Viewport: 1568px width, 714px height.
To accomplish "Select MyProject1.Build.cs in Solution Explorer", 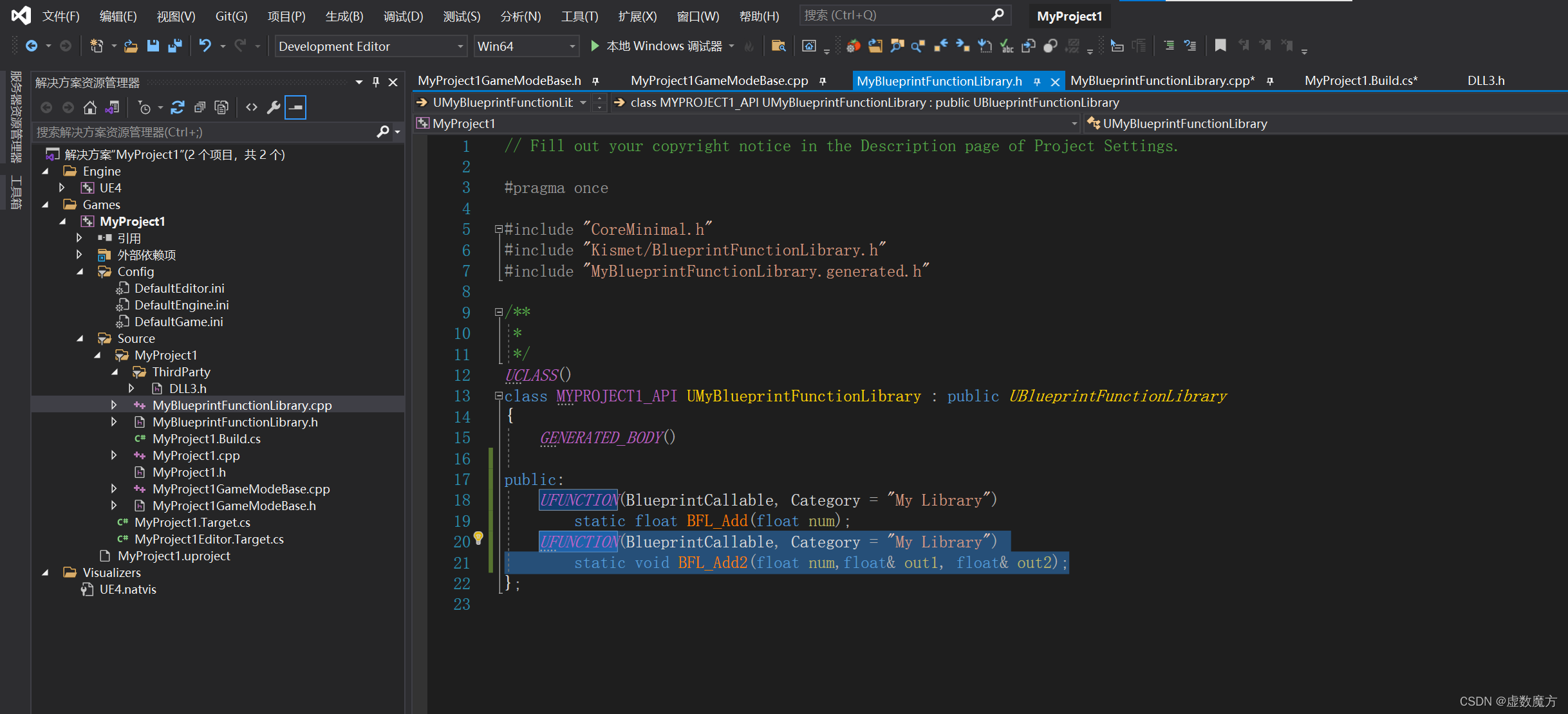I will [x=206, y=439].
